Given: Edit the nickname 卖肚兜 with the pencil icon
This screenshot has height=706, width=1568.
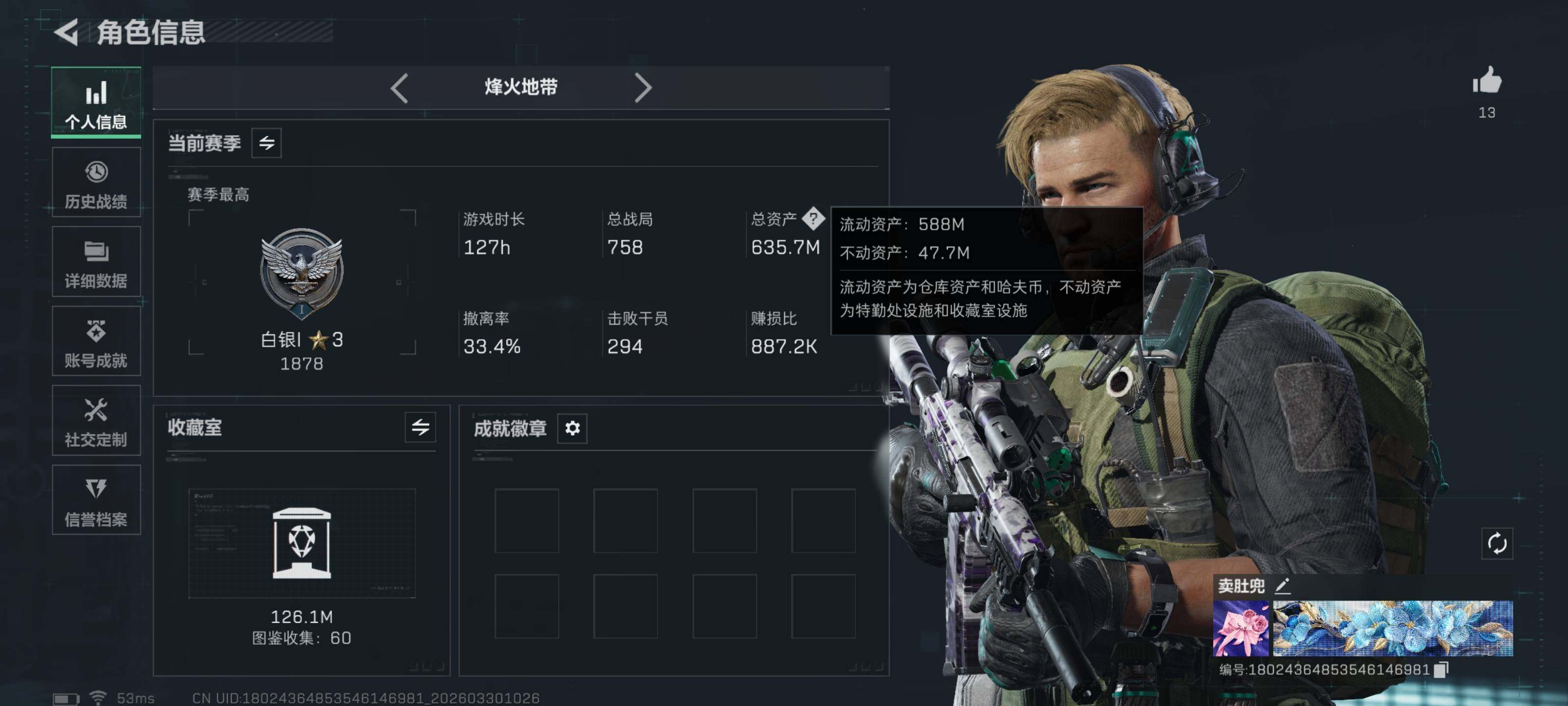Looking at the screenshot, I should pyautogui.click(x=1283, y=585).
